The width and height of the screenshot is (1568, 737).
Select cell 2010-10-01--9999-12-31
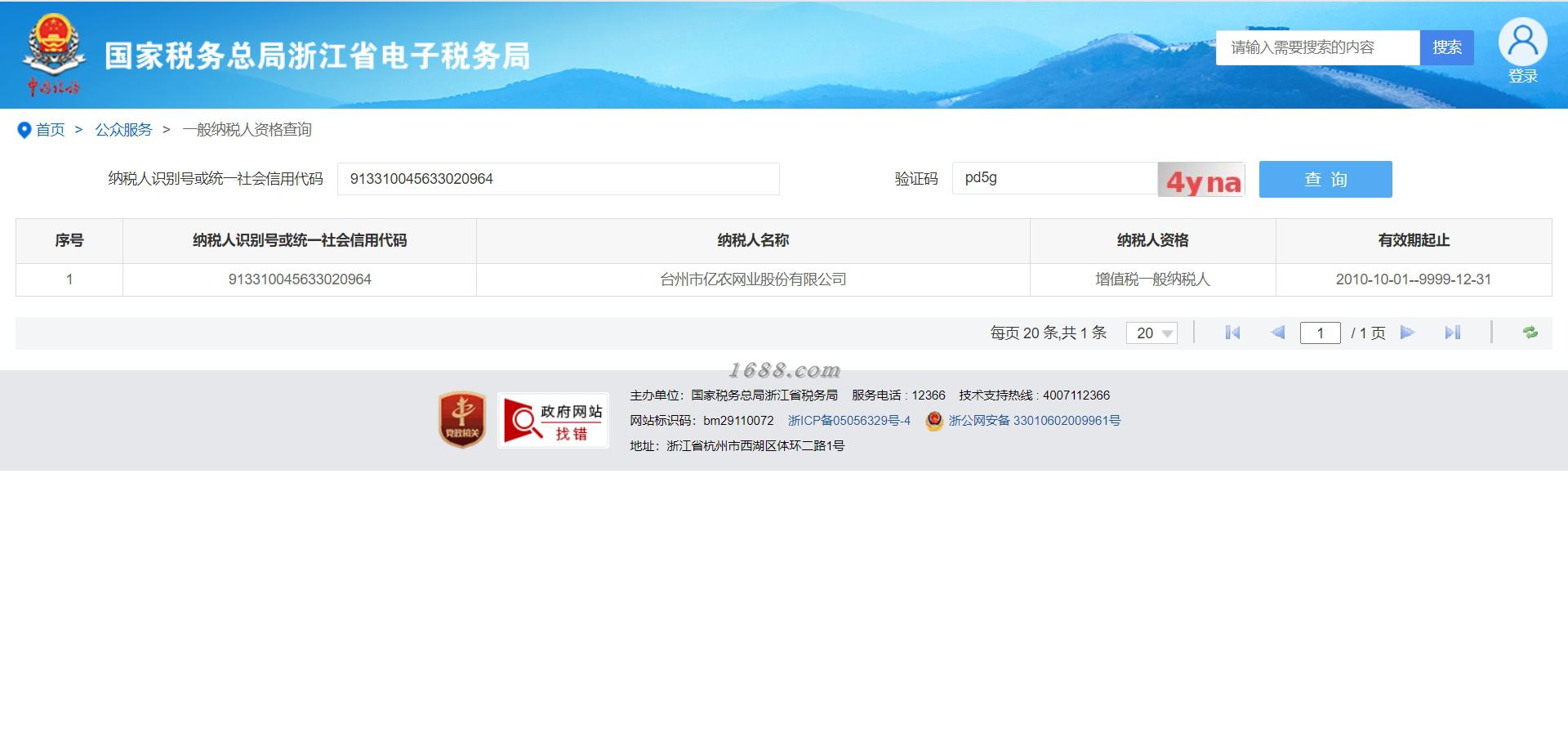click(1414, 279)
